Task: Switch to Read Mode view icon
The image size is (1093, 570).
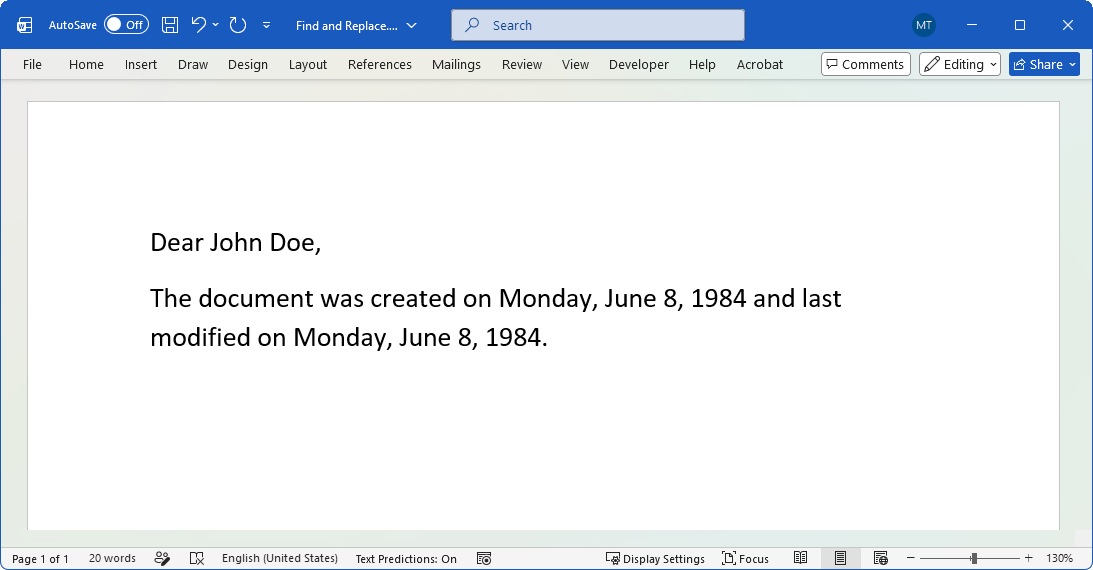Action: [x=800, y=558]
